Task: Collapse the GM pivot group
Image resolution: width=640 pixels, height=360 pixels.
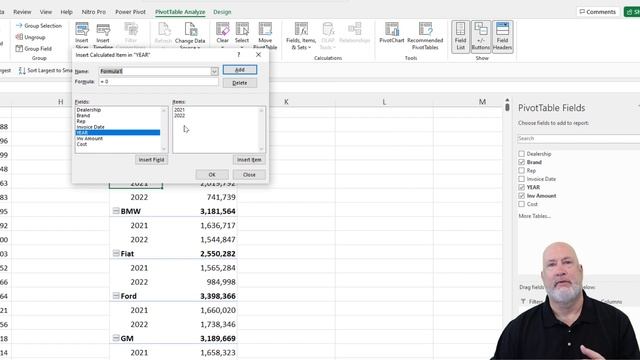Action: coord(116,338)
